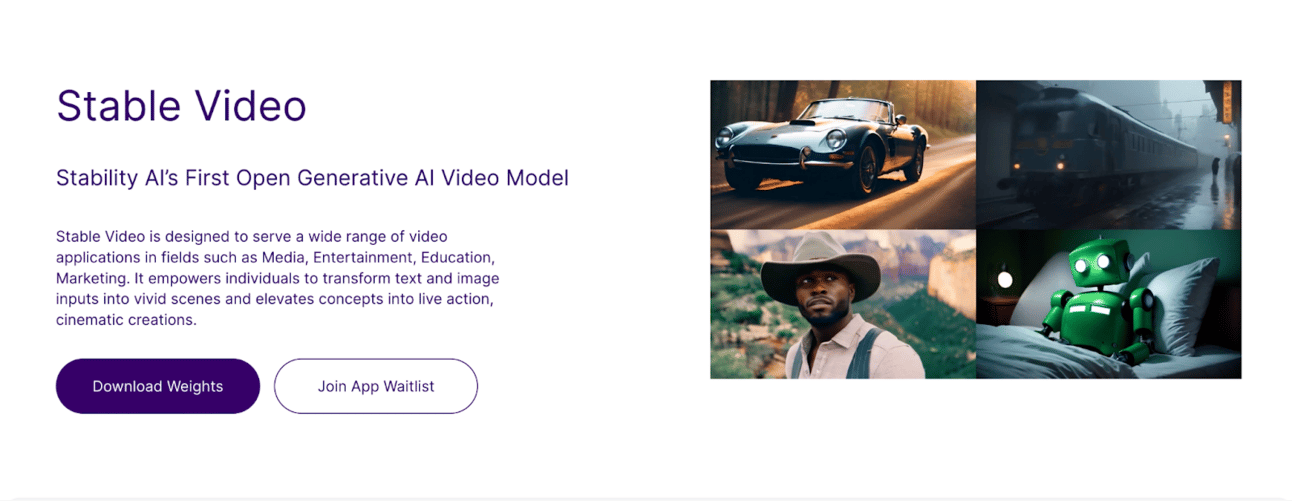Select the "Stability AI's First Open Generative AI Video Model" subtitle

pos(312,178)
